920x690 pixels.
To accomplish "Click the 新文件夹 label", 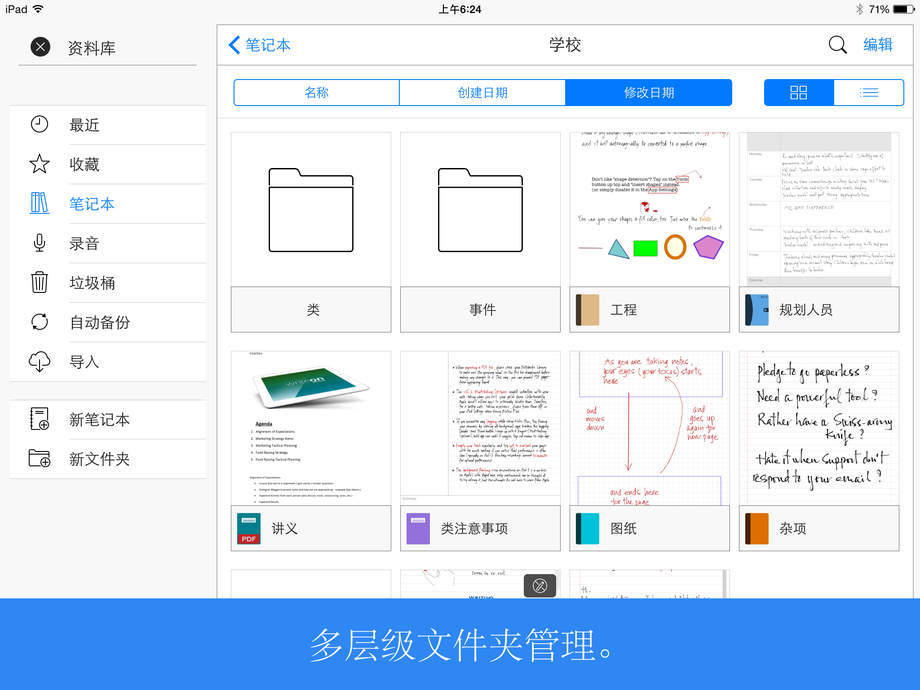I will (99, 459).
